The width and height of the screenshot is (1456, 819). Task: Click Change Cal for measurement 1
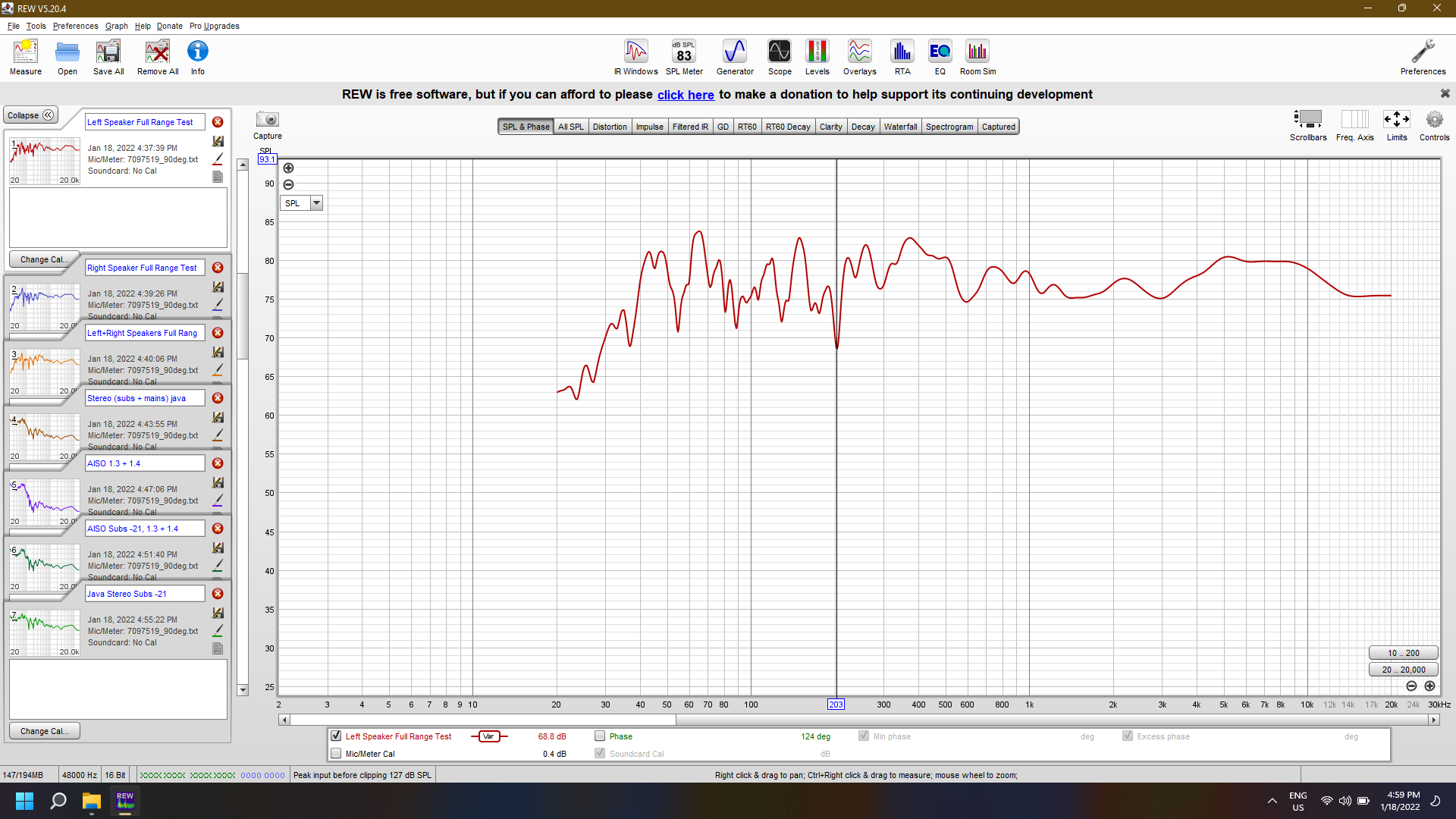click(x=45, y=259)
